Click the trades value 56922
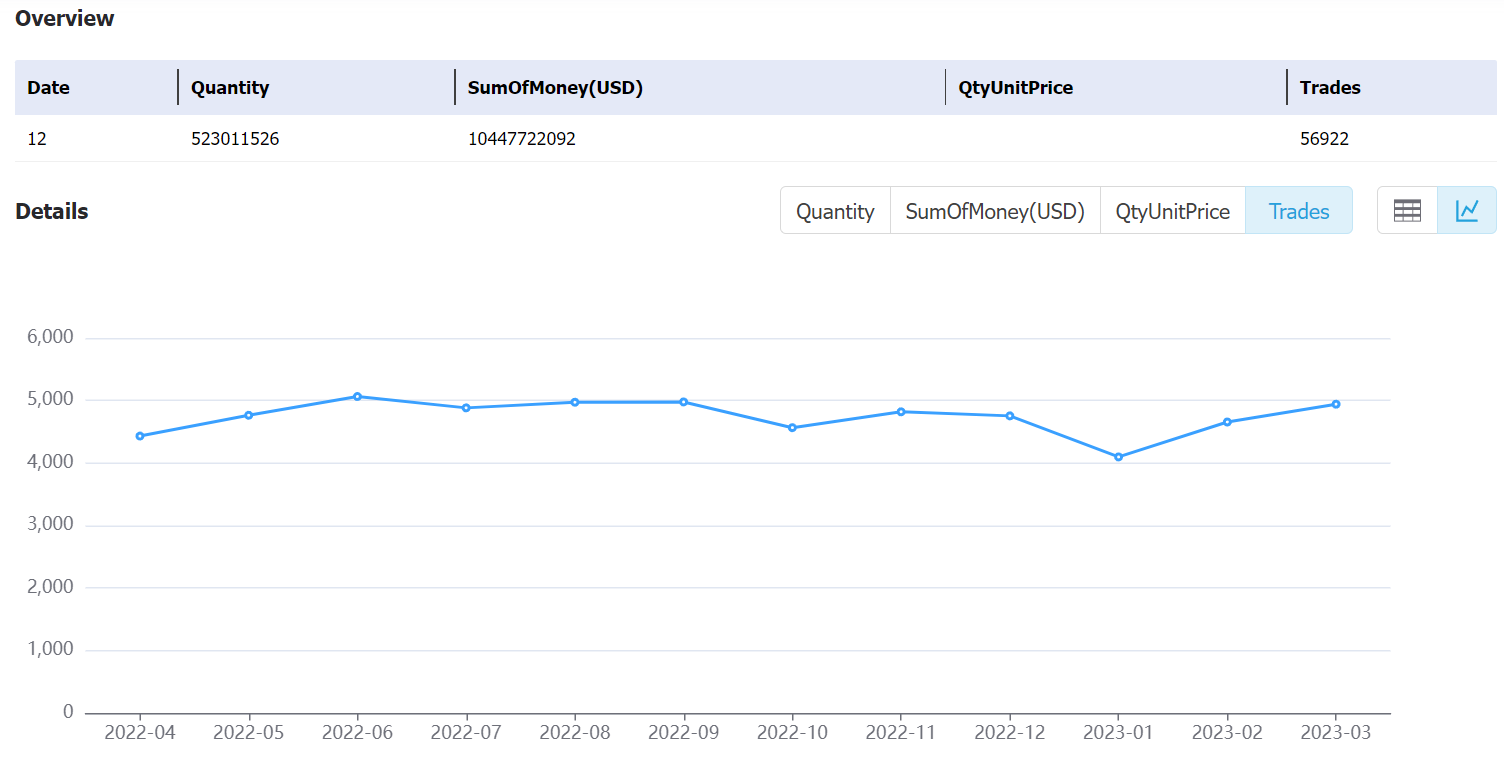Screen dimensions: 1504x757 (1324, 139)
